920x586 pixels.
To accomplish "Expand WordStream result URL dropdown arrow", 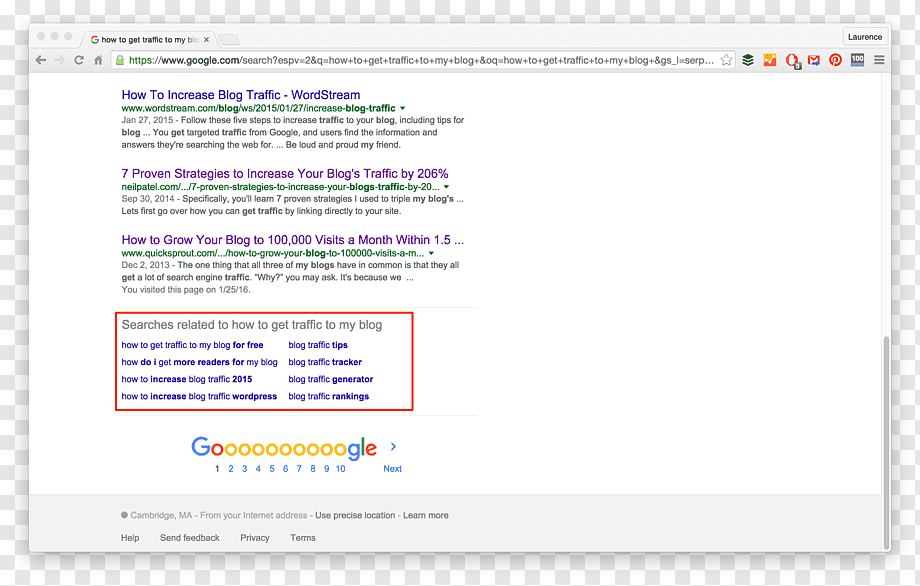I will 402,109.
